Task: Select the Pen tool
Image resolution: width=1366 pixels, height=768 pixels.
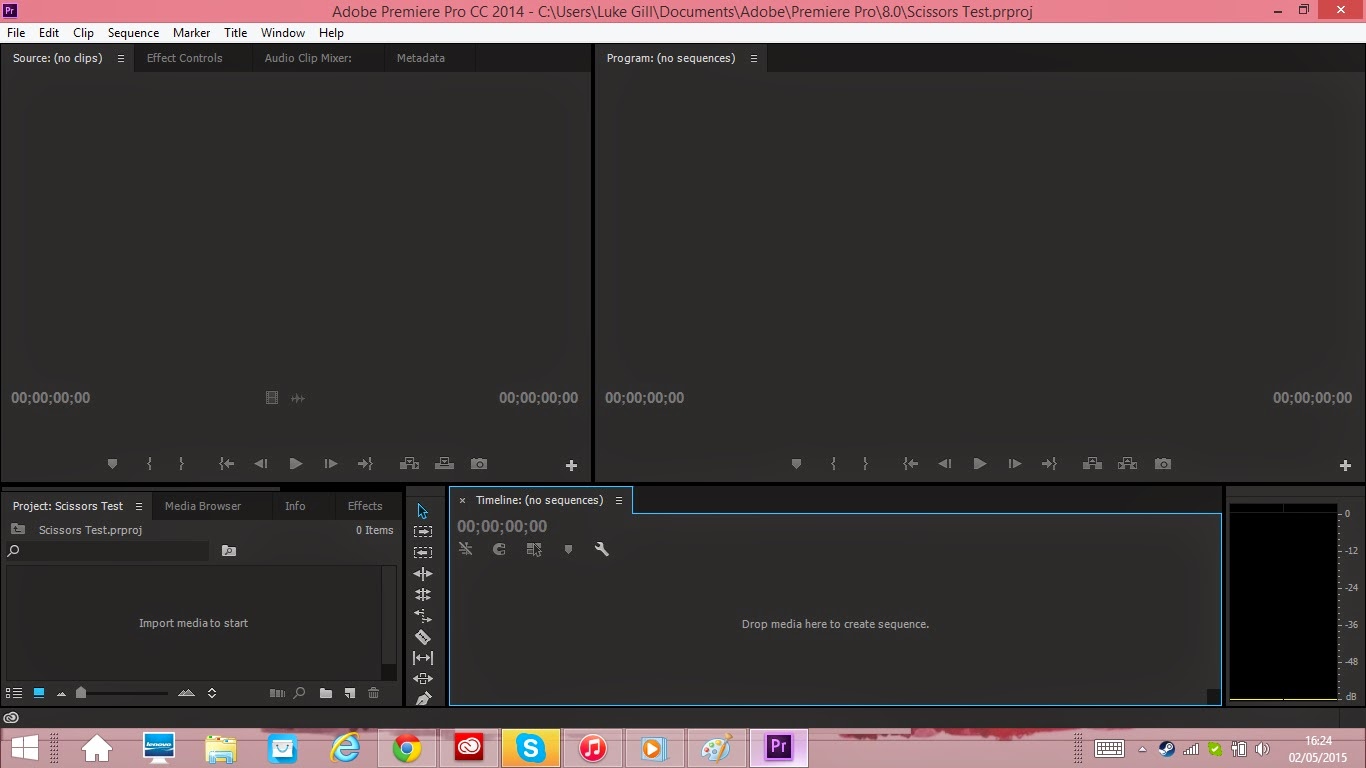Action: (x=423, y=698)
